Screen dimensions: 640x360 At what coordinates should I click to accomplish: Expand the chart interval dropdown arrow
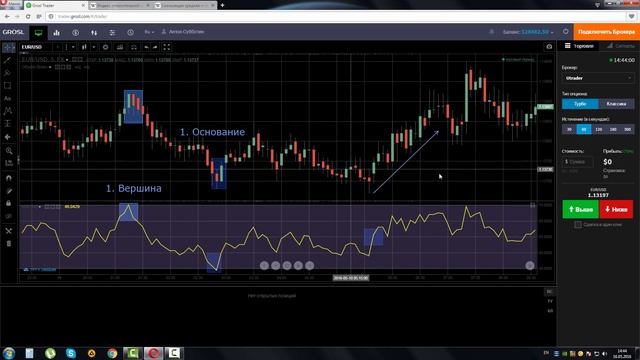click(73, 47)
